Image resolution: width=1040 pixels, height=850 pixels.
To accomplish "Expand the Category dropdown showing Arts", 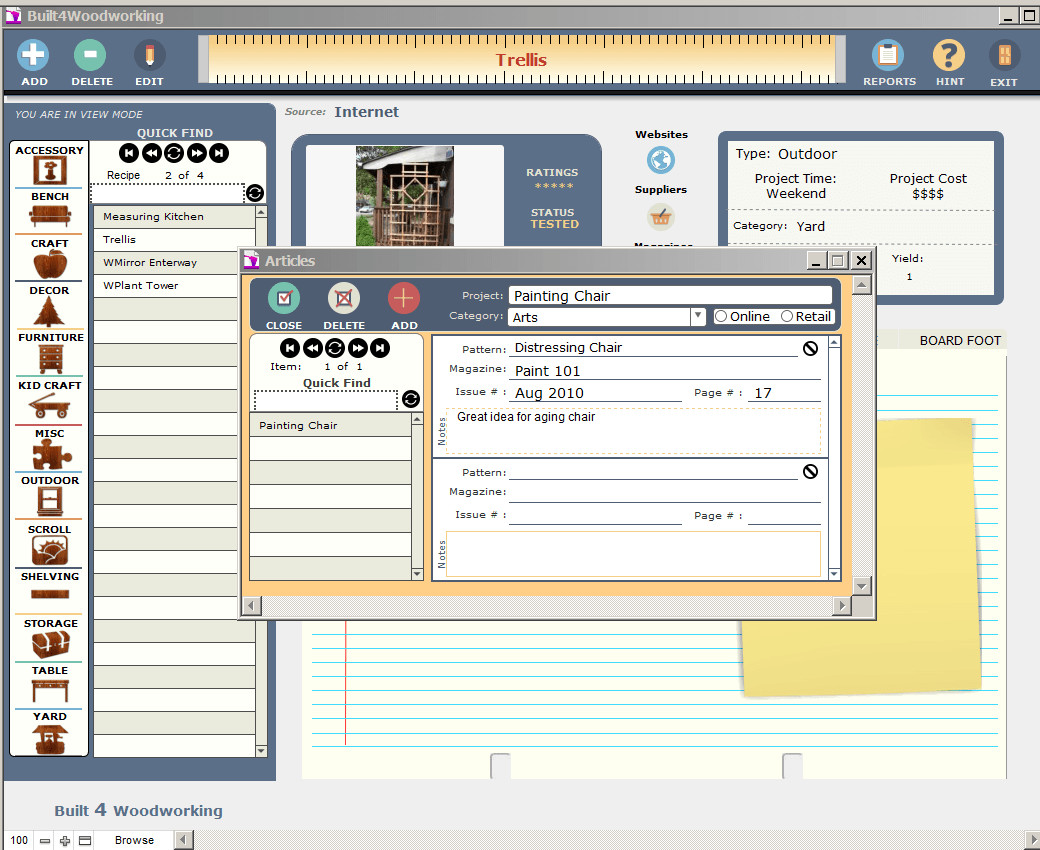I will pyautogui.click(x=697, y=317).
